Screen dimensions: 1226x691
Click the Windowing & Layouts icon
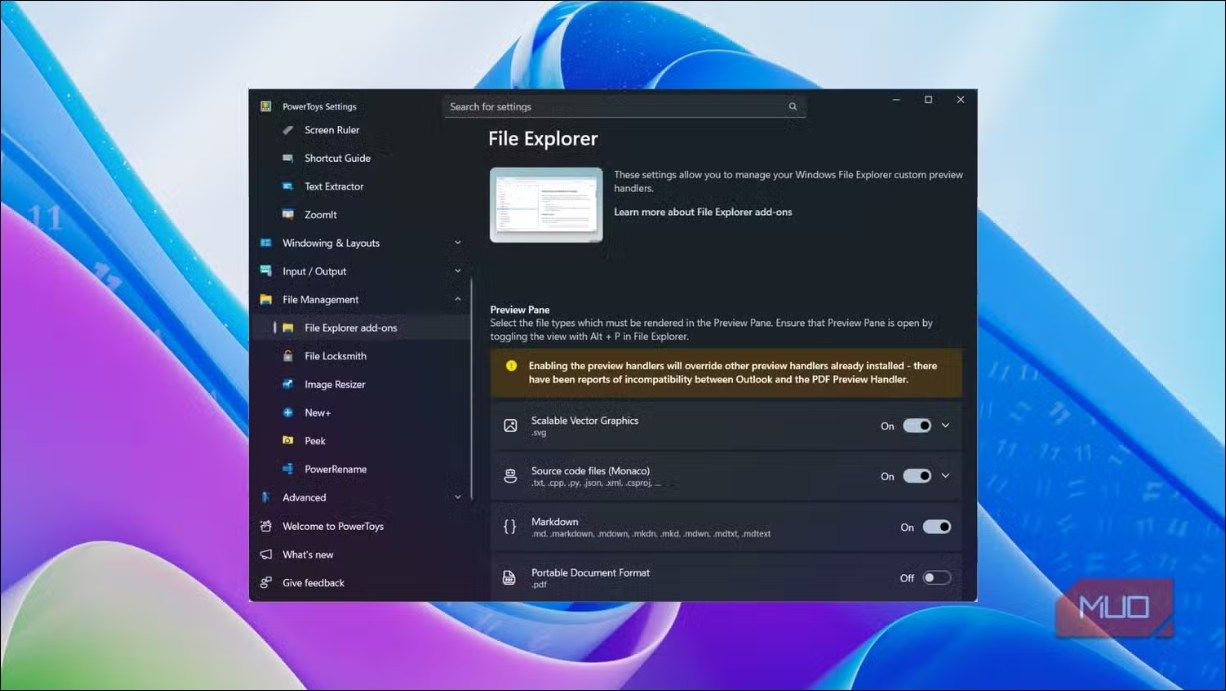pyautogui.click(x=266, y=243)
